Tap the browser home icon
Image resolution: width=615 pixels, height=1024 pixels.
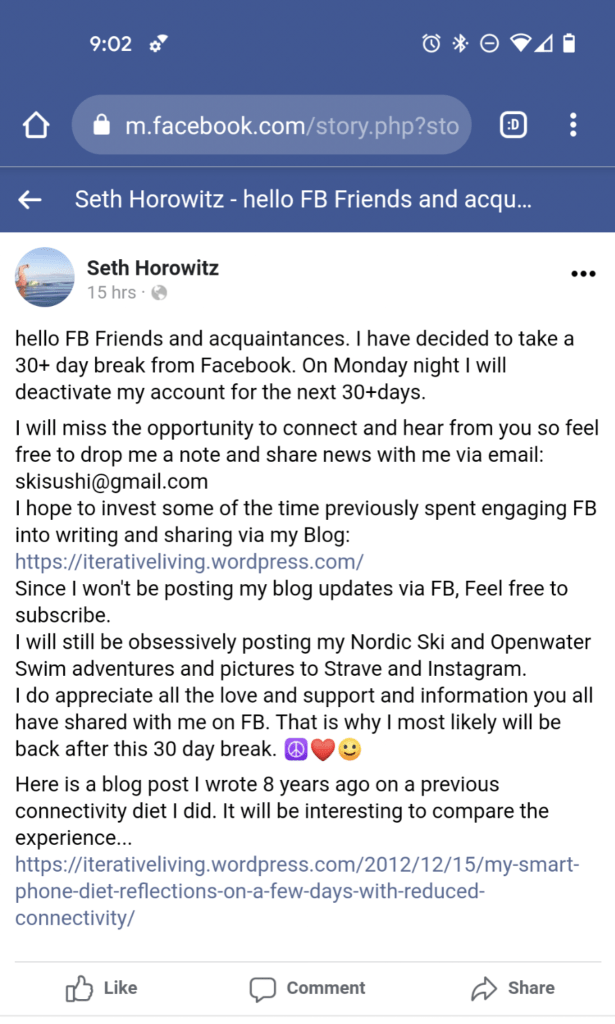tap(36, 125)
